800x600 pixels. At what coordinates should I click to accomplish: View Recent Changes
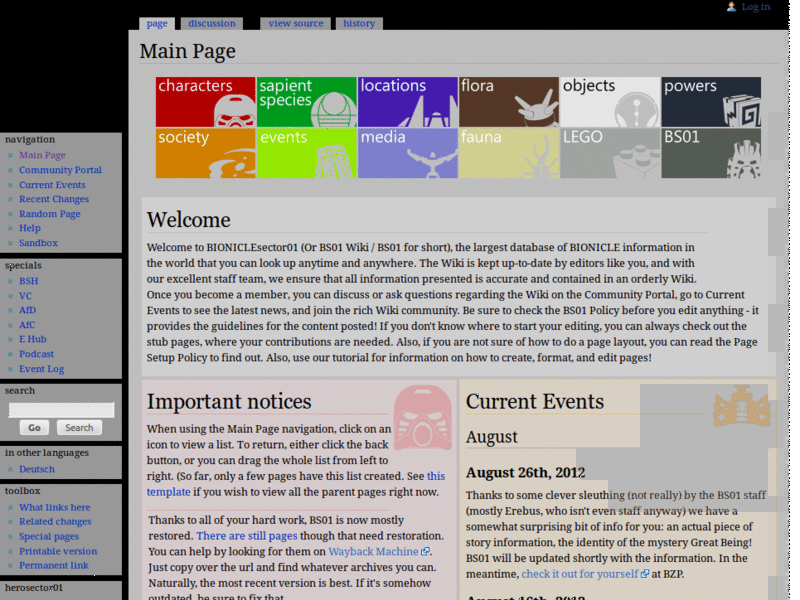(x=54, y=199)
